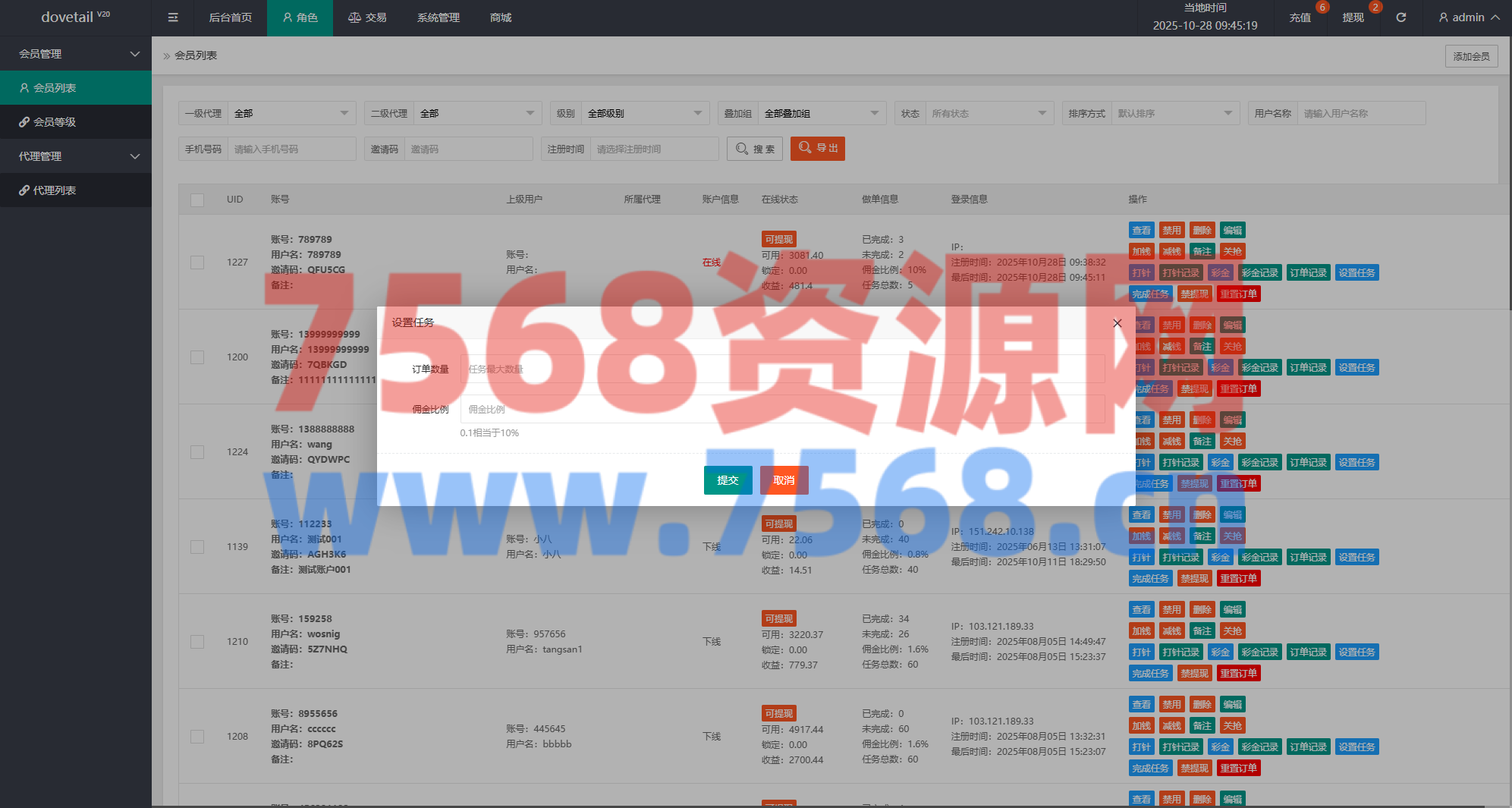Open 代理列表 in the sidebar
This screenshot has height=808, width=1512.
point(55,190)
